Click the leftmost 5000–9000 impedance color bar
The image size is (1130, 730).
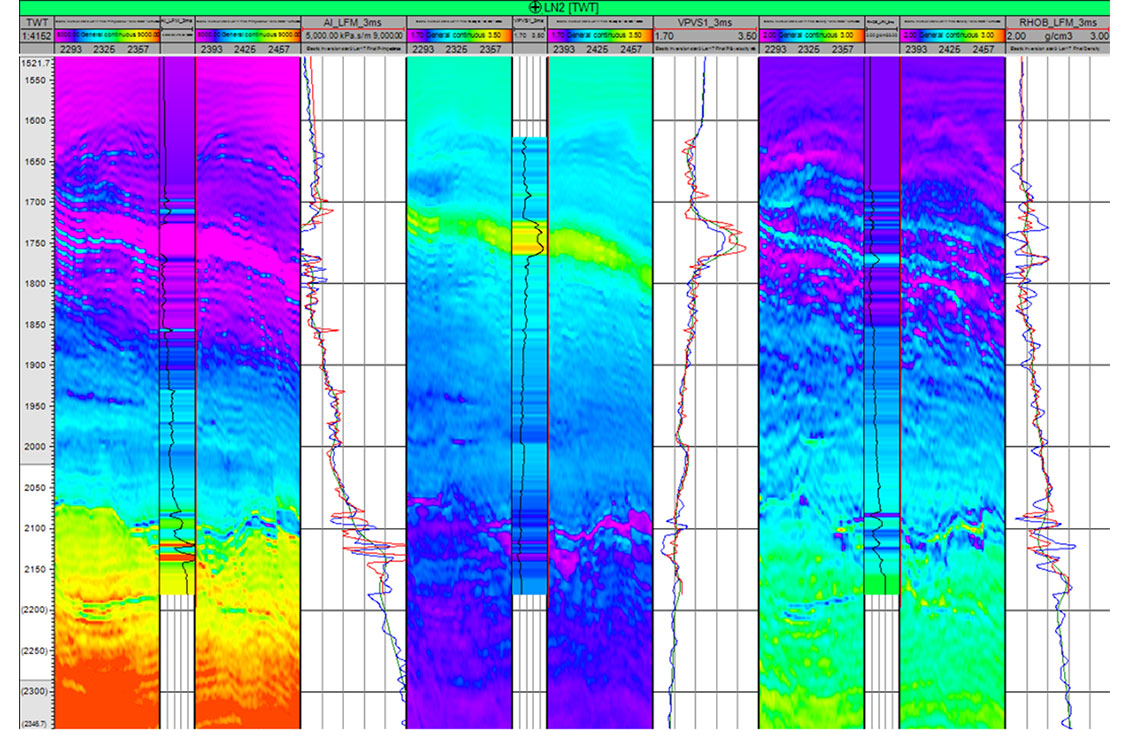[107, 34]
